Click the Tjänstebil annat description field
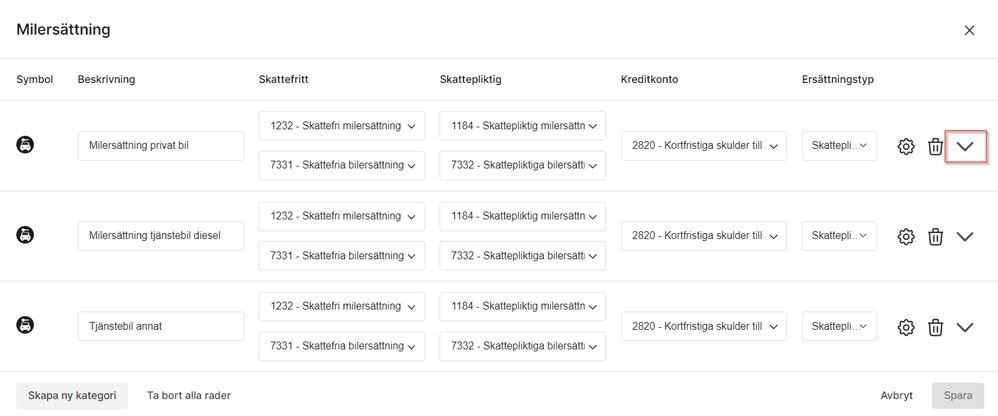Viewport: 998px width, 416px height. tap(161, 326)
